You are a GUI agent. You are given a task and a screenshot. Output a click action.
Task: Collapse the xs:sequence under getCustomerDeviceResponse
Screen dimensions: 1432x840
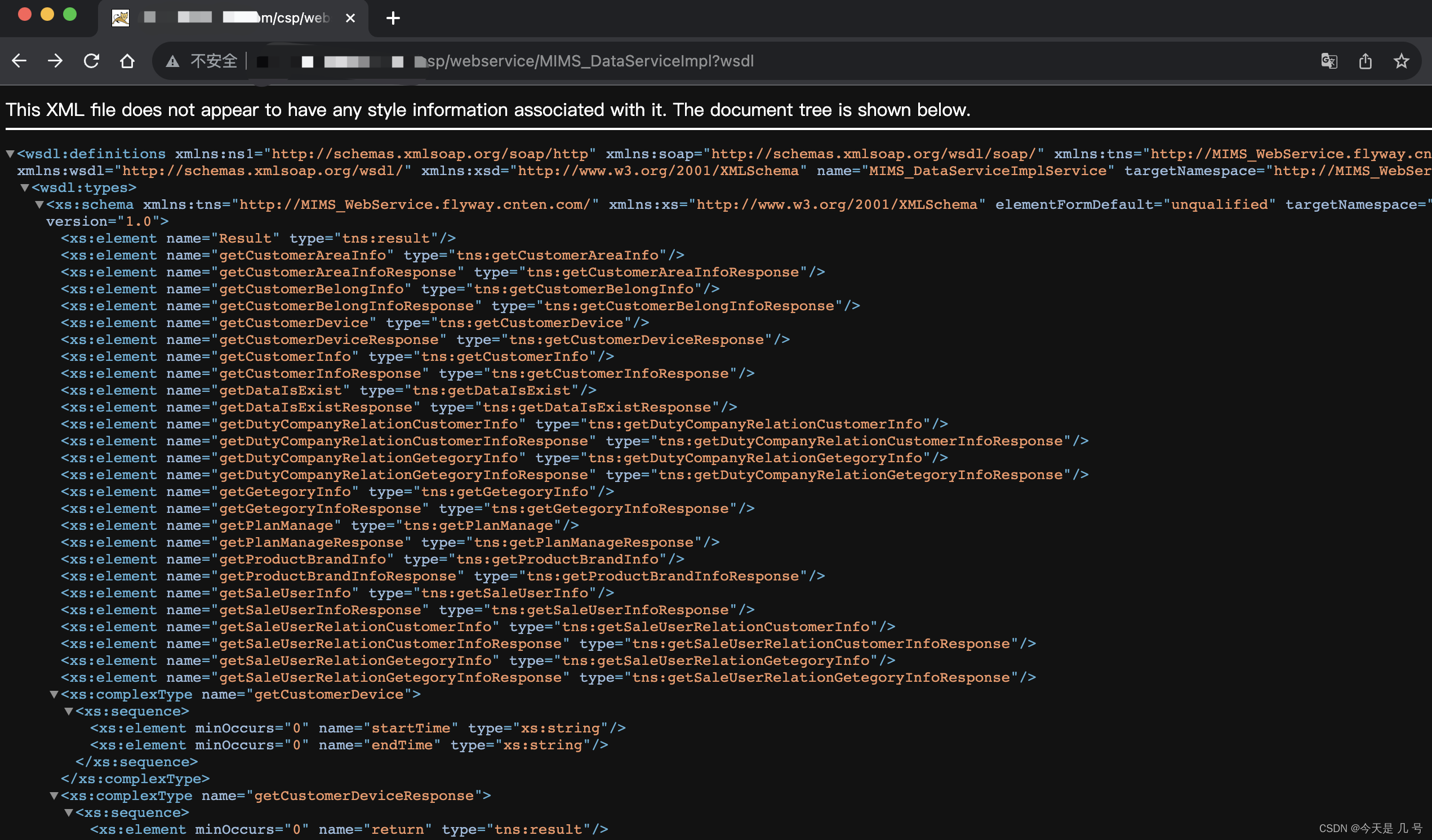click(69, 813)
